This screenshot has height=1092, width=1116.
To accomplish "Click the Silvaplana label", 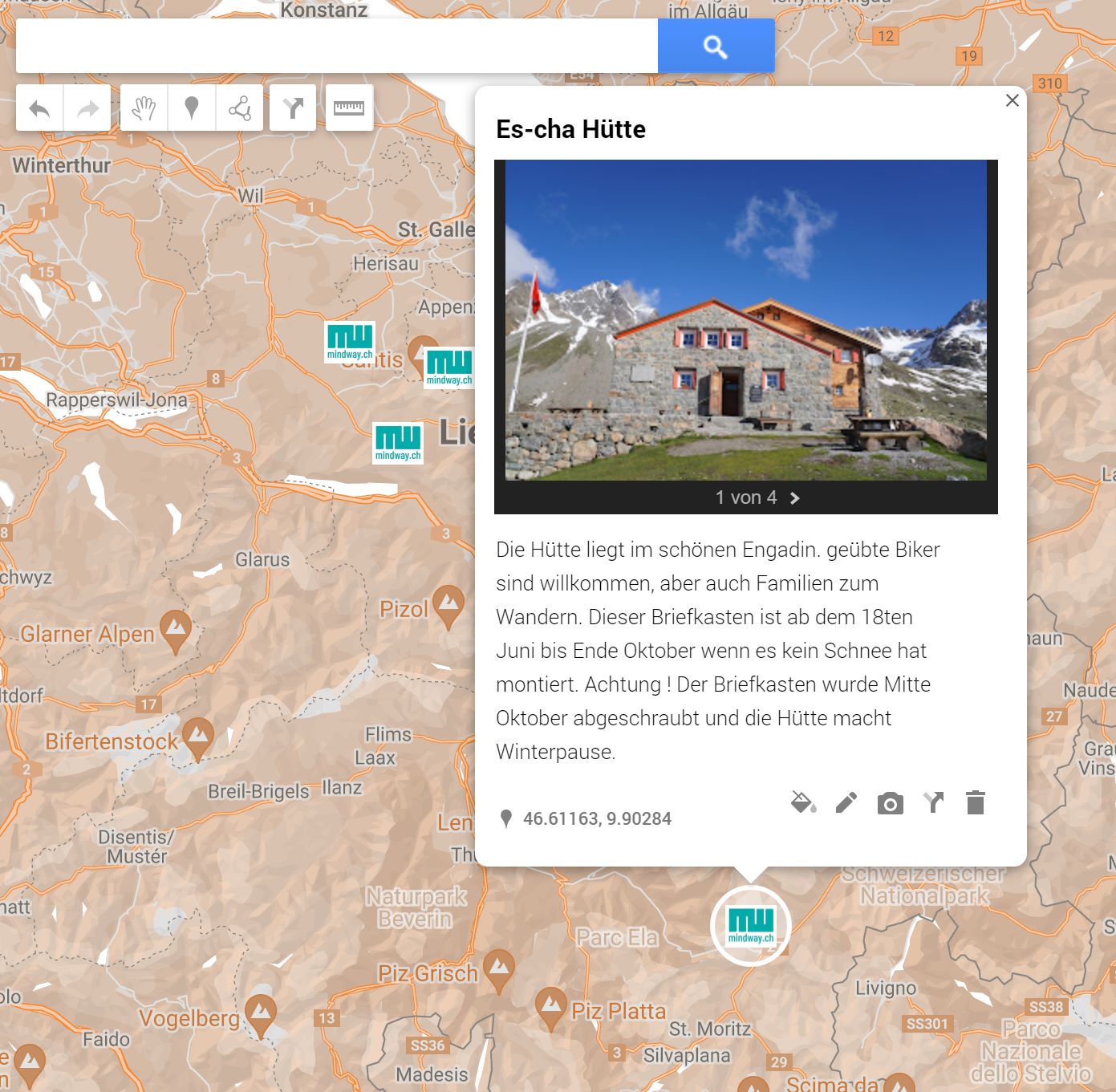I will [687, 1056].
